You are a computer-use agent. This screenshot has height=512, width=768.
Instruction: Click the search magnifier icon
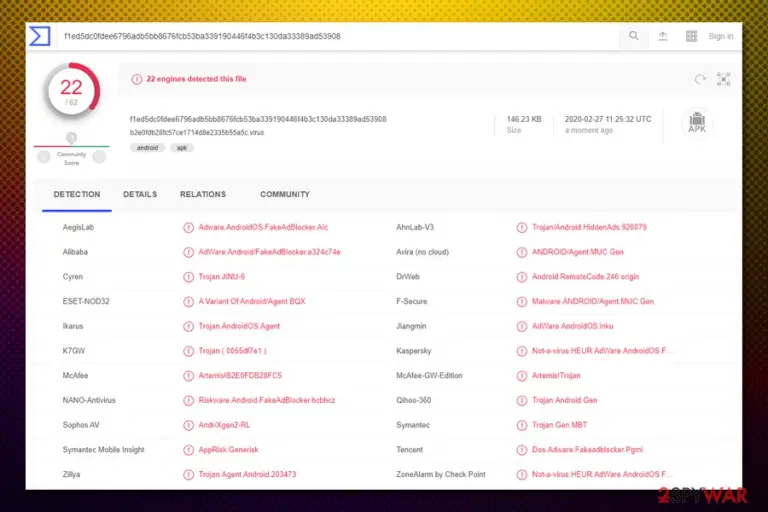pyautogui.click(x=634, y=36)
